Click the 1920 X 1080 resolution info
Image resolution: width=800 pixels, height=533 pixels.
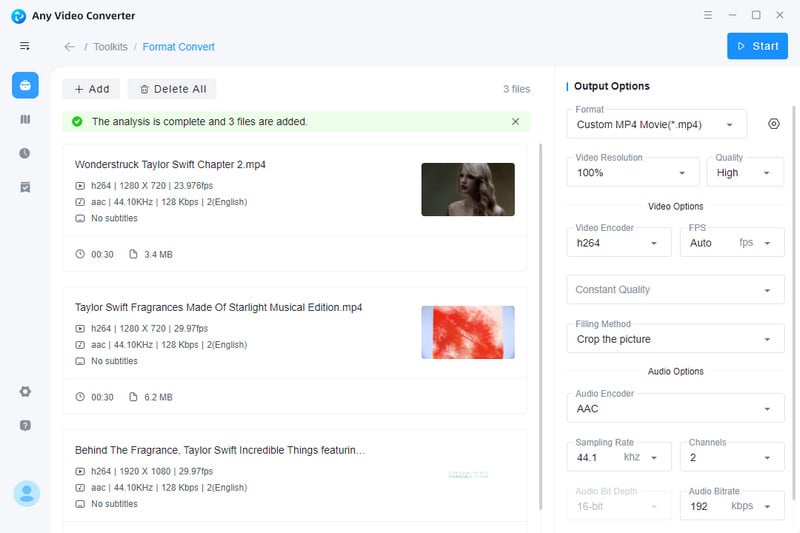coord(145,471)
